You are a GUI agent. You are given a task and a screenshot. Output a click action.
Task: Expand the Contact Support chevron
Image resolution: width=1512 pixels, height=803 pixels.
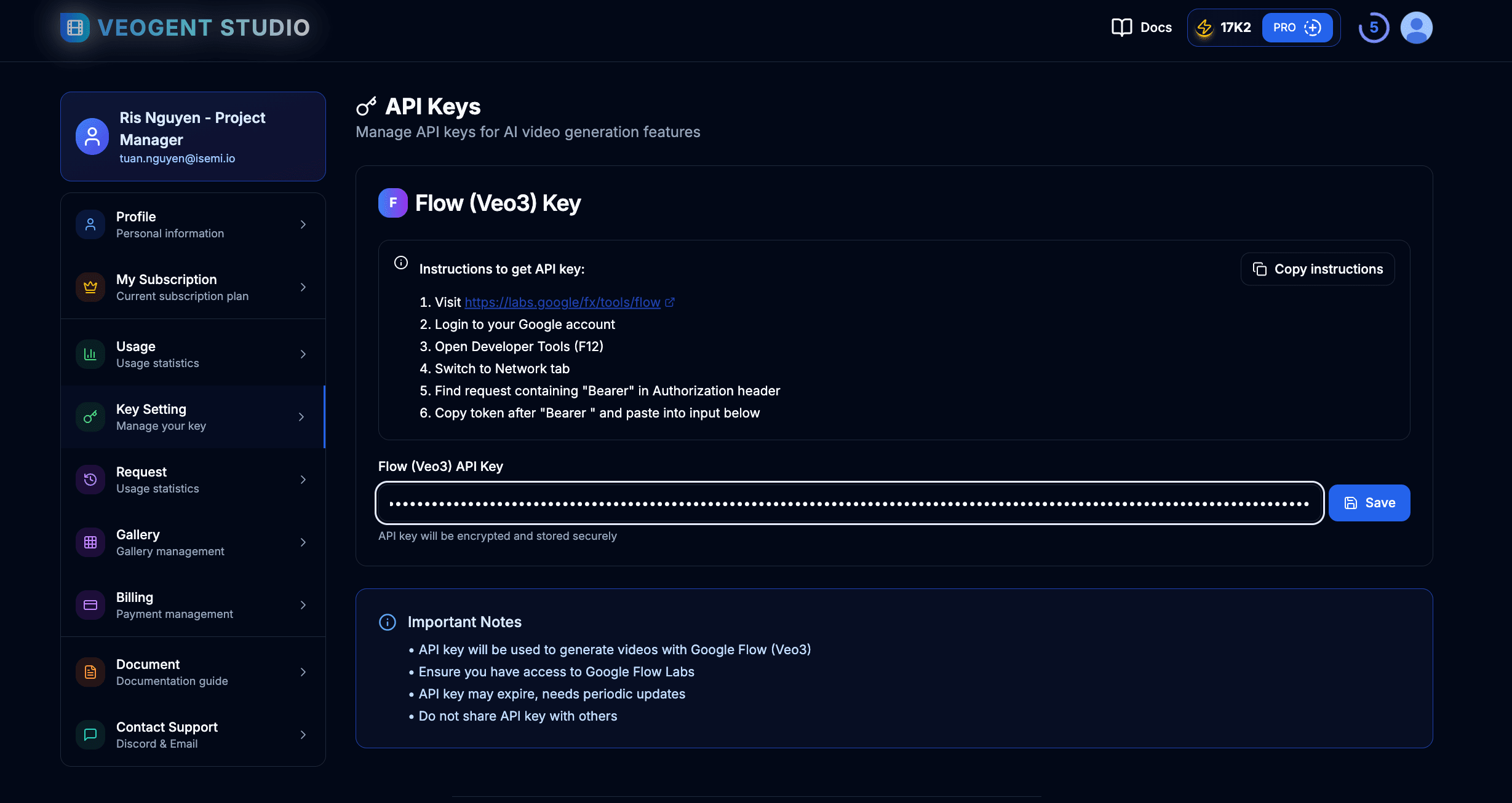(303, 735)
